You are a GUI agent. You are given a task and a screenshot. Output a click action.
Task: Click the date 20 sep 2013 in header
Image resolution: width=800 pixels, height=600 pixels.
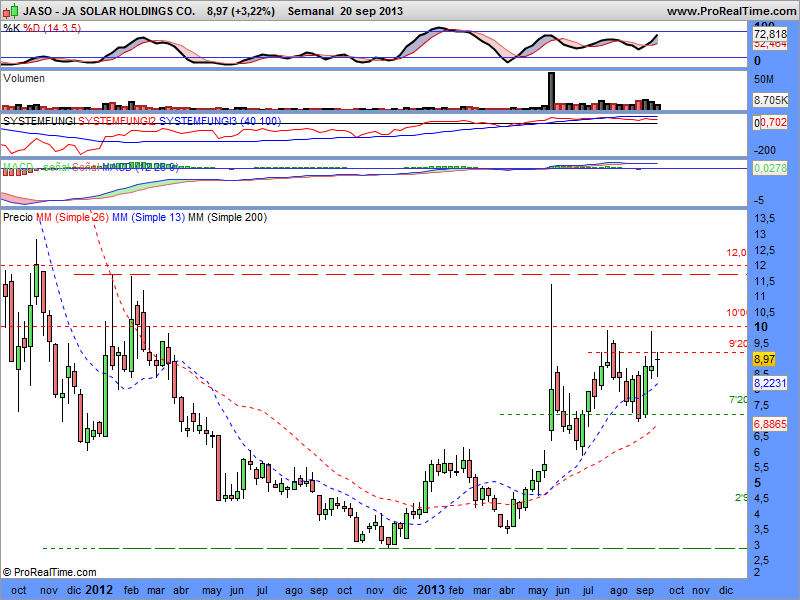coord(371,11)
